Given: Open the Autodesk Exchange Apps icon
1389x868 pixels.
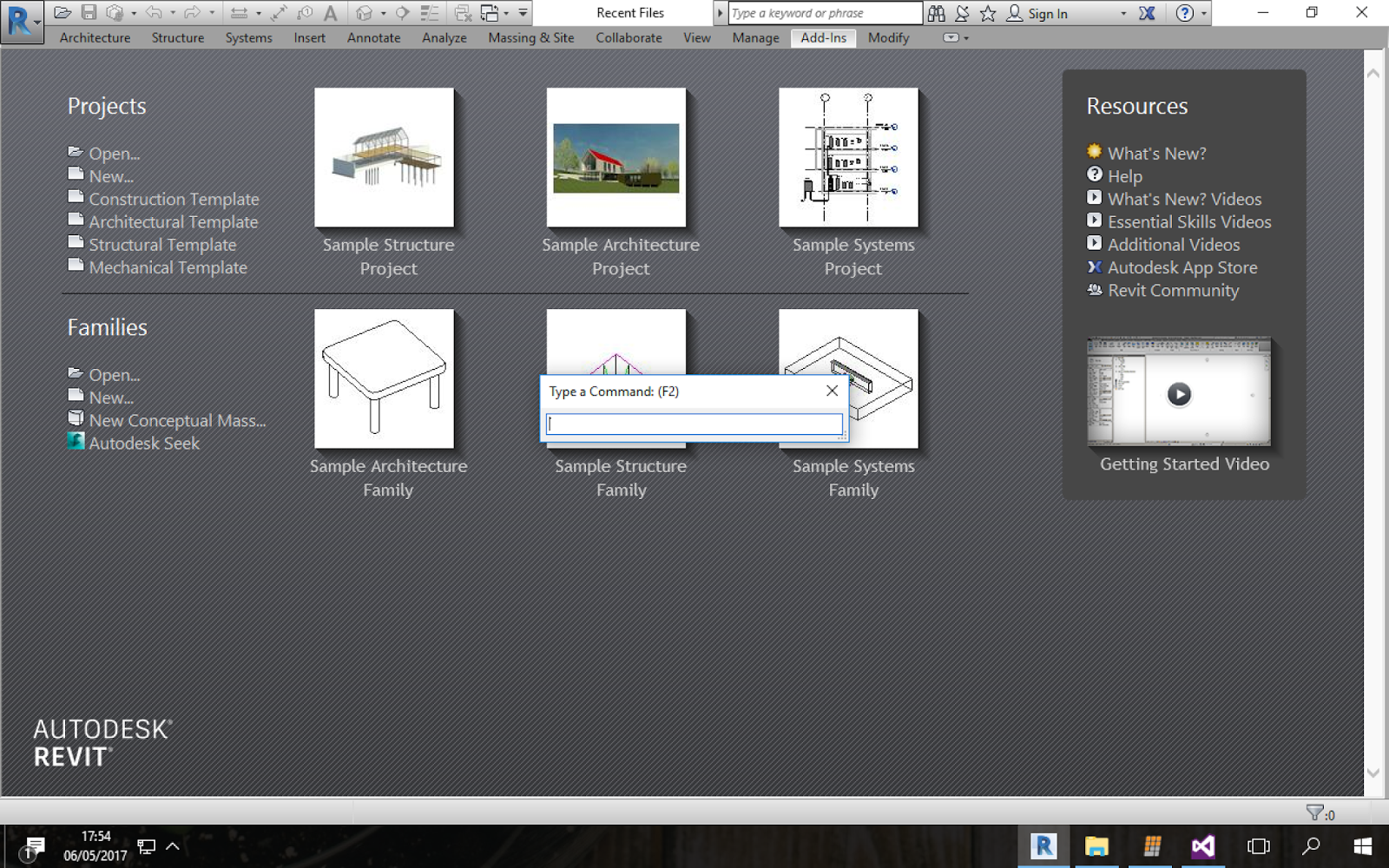Looking at the screenshot, I should (1145, 12).
